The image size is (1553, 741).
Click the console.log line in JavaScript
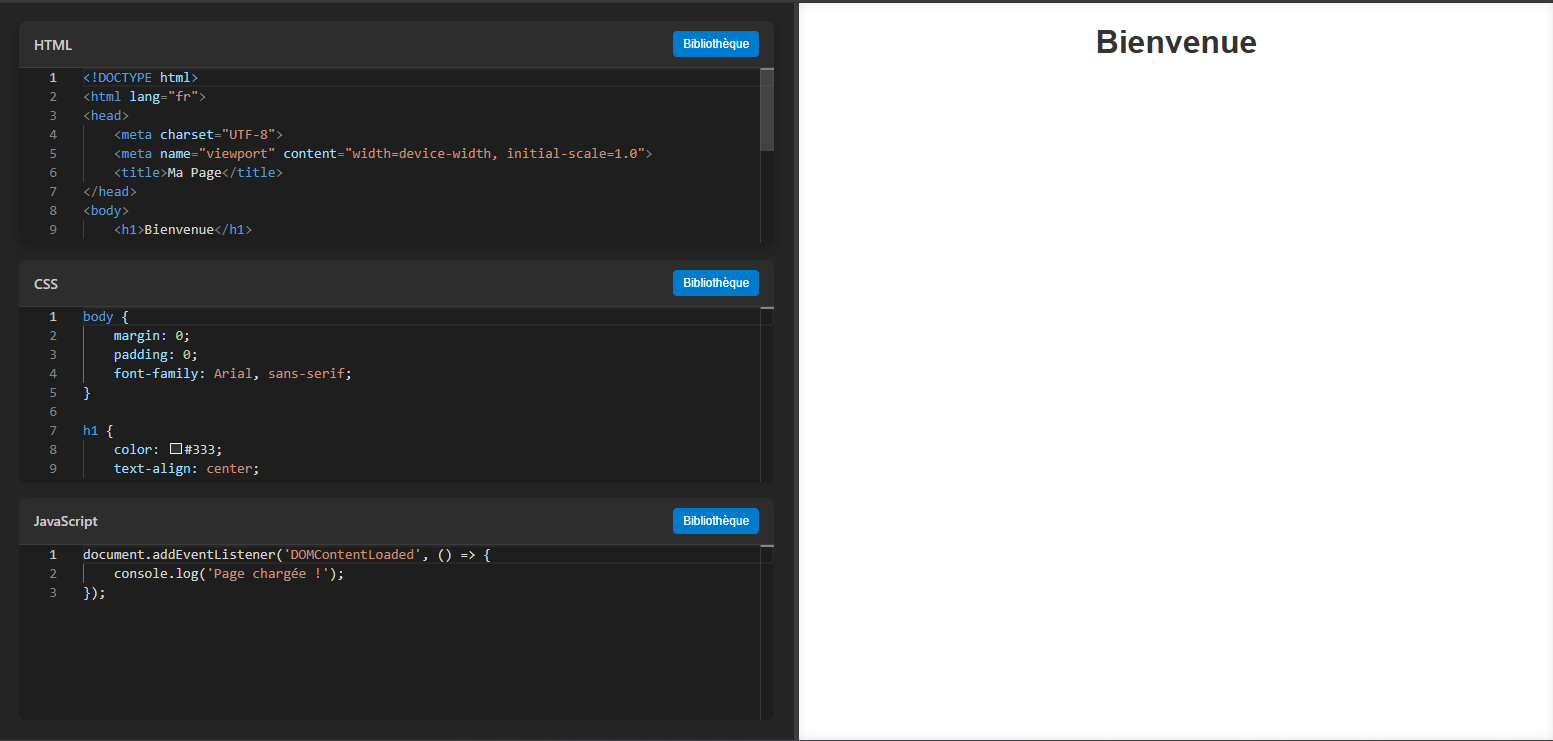(x=228, y=574)
